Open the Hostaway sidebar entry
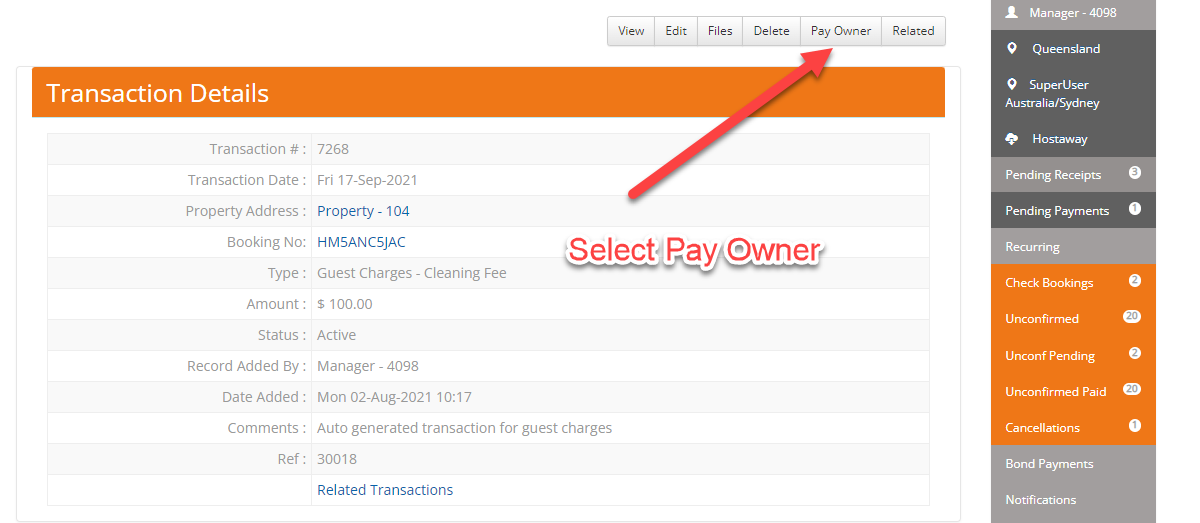This screenshot has height=523, width=1200. [x=1073, y=139]
